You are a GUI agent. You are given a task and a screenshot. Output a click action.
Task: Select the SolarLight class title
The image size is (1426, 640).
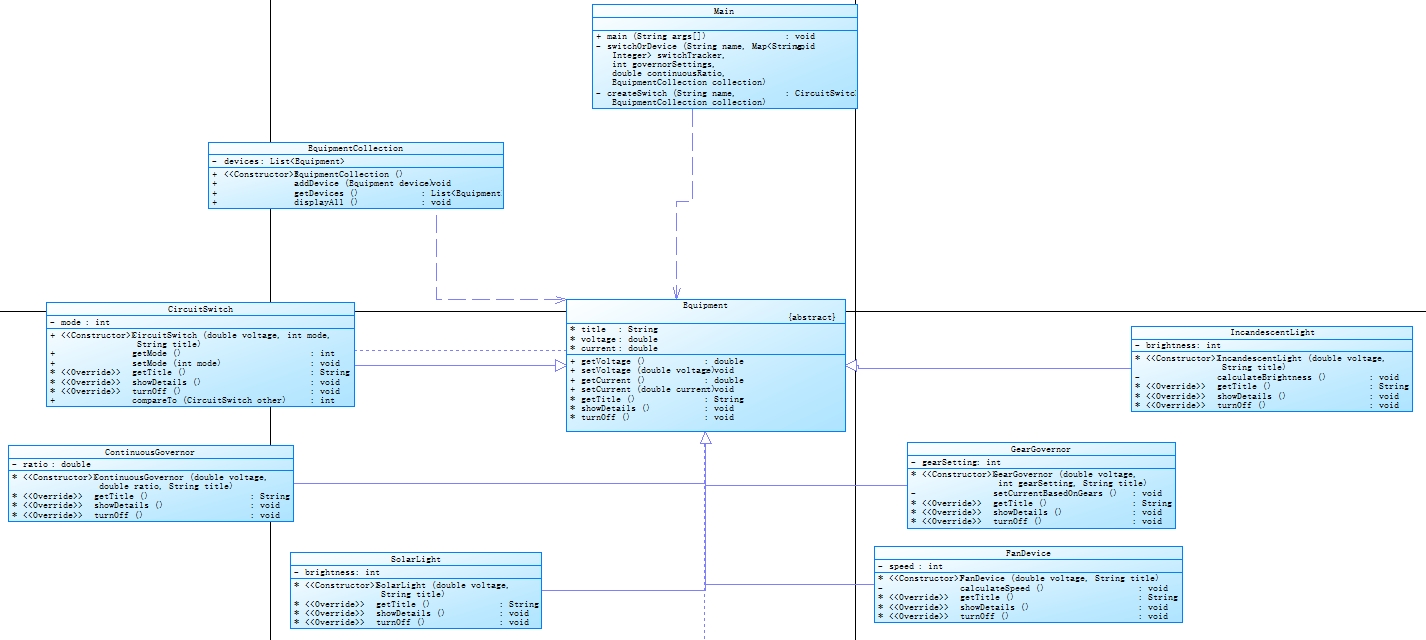(x=415, y=559)
